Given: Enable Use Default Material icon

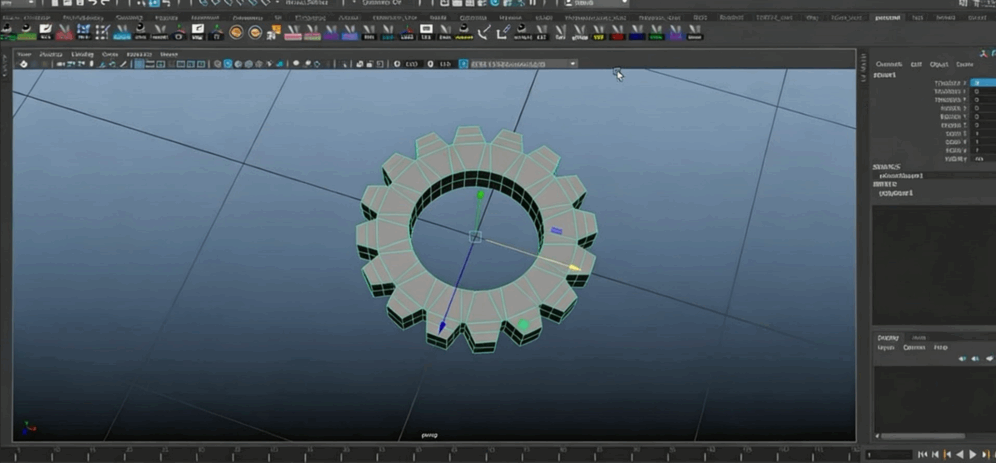Looking at the screenshot, I should click(238, 64).
